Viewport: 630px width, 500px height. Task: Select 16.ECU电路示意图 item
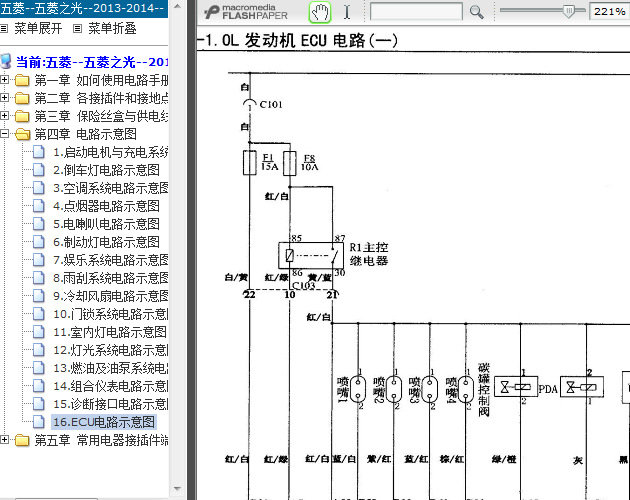[x=104, y=422]
